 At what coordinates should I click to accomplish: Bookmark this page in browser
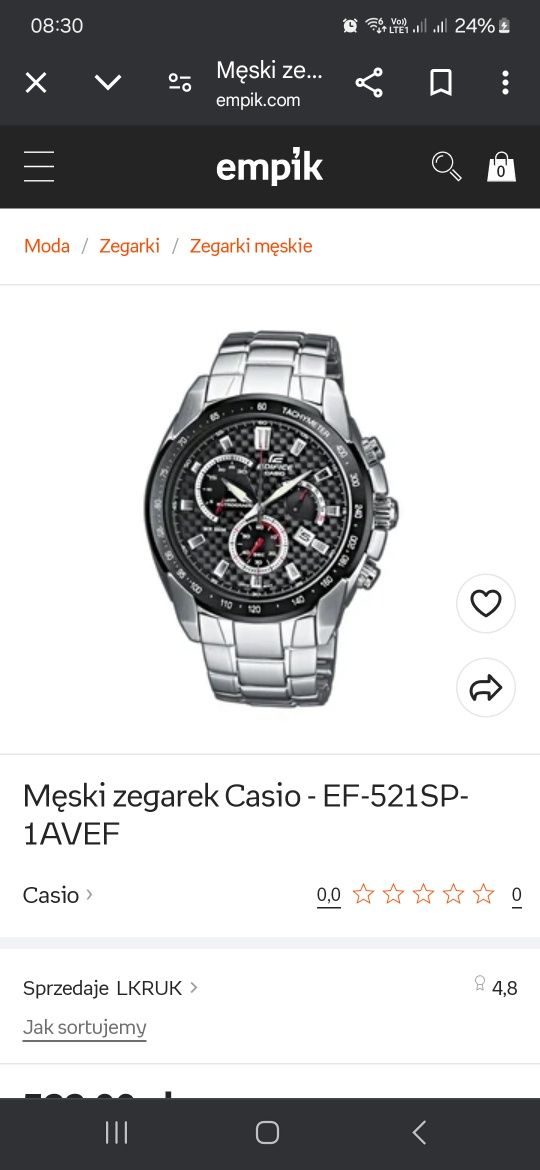point(441,83)
